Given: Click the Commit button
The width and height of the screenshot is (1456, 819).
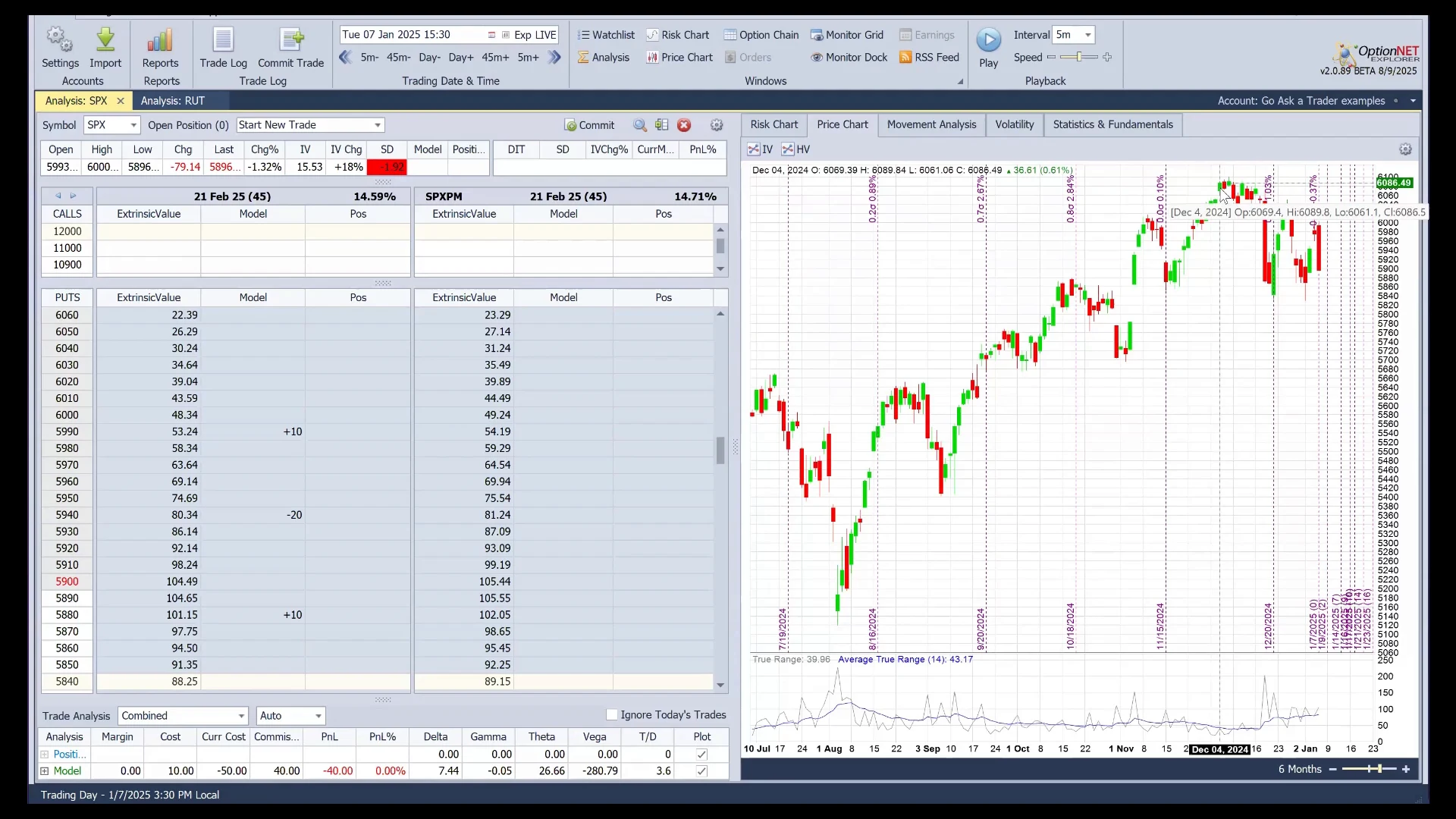Looking at the screenshot, I should tap(589, 125).
